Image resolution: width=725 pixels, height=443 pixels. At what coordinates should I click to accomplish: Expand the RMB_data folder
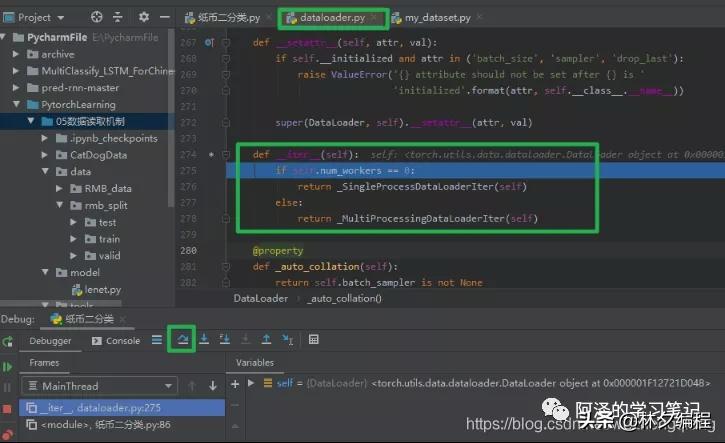(x=75, y=188)
